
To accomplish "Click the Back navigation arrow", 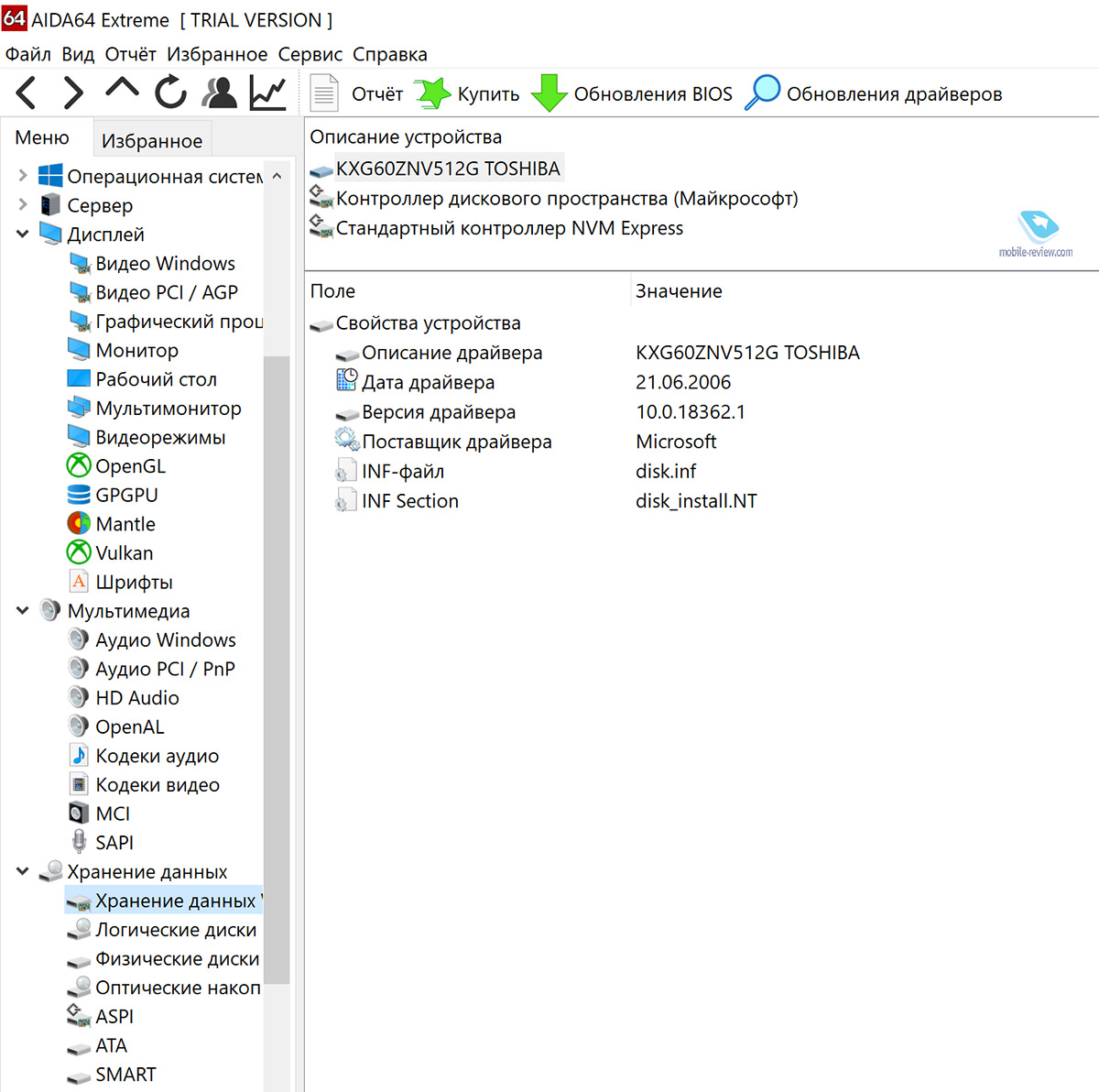I will (x=27, y=93).
